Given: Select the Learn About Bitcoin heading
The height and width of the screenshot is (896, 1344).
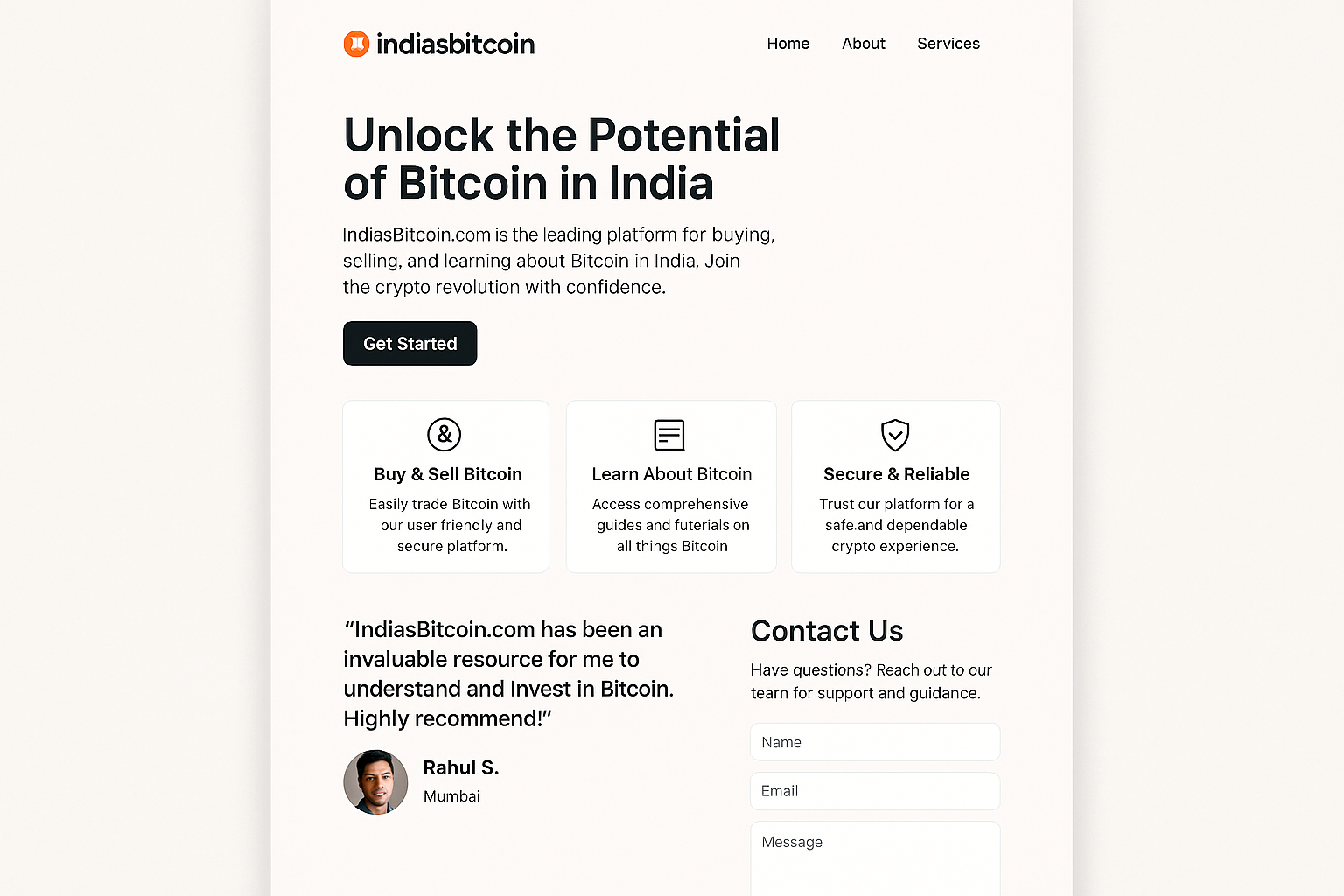Looking at the screenshot, I should pos(671,474).
